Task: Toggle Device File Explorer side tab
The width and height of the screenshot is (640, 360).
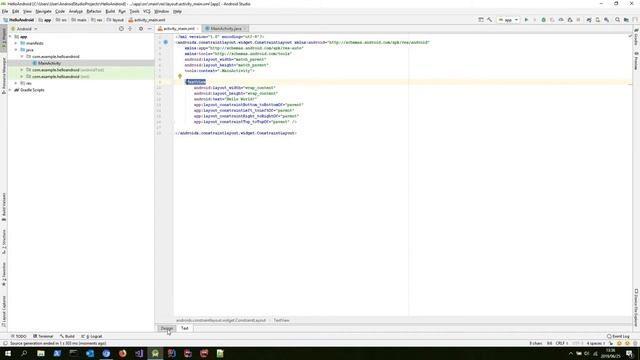Action: [636, 308]
